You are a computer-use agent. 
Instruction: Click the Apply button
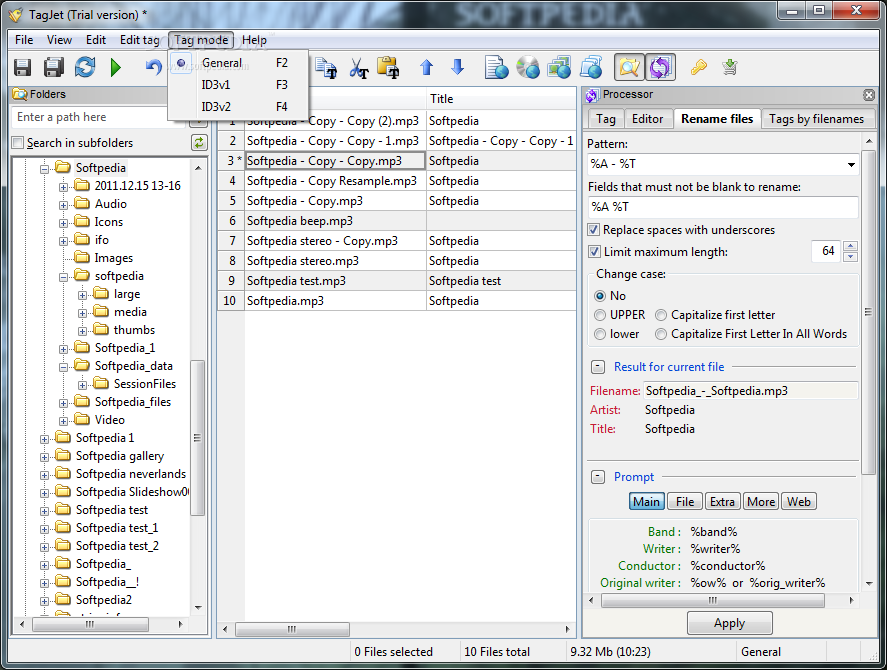click(729, 623)
